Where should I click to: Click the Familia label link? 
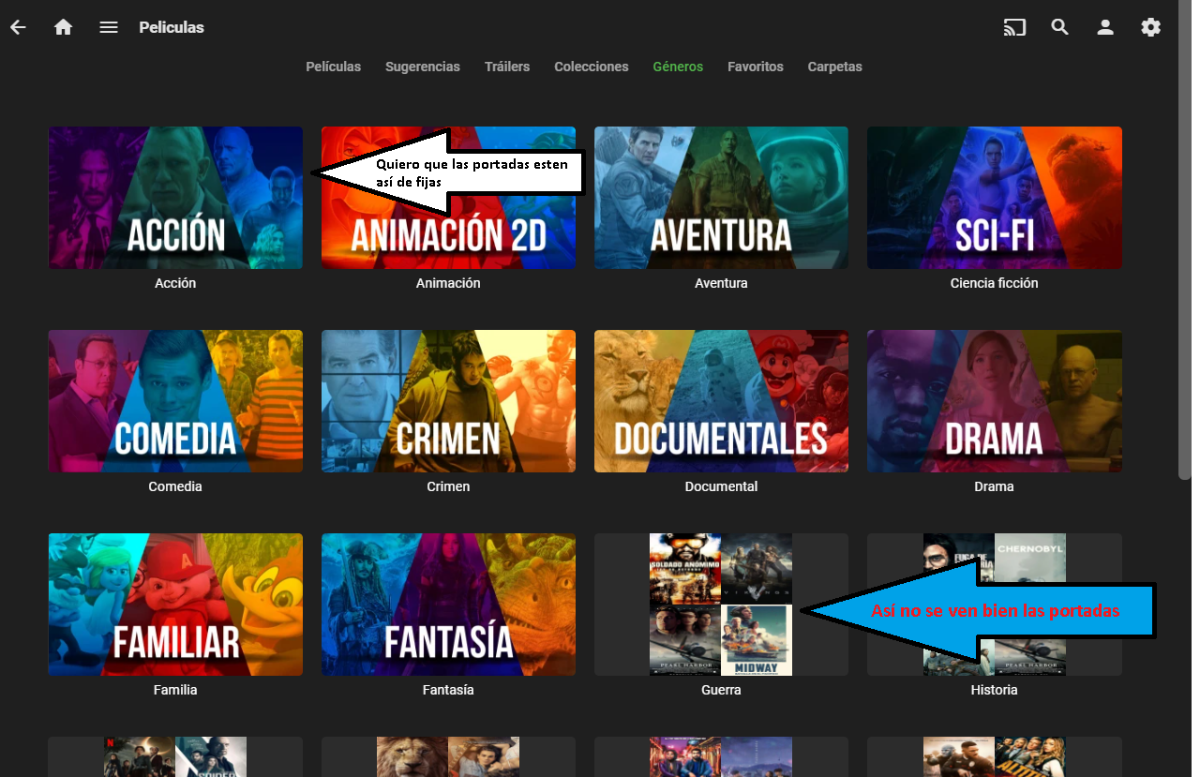[175, 690]
